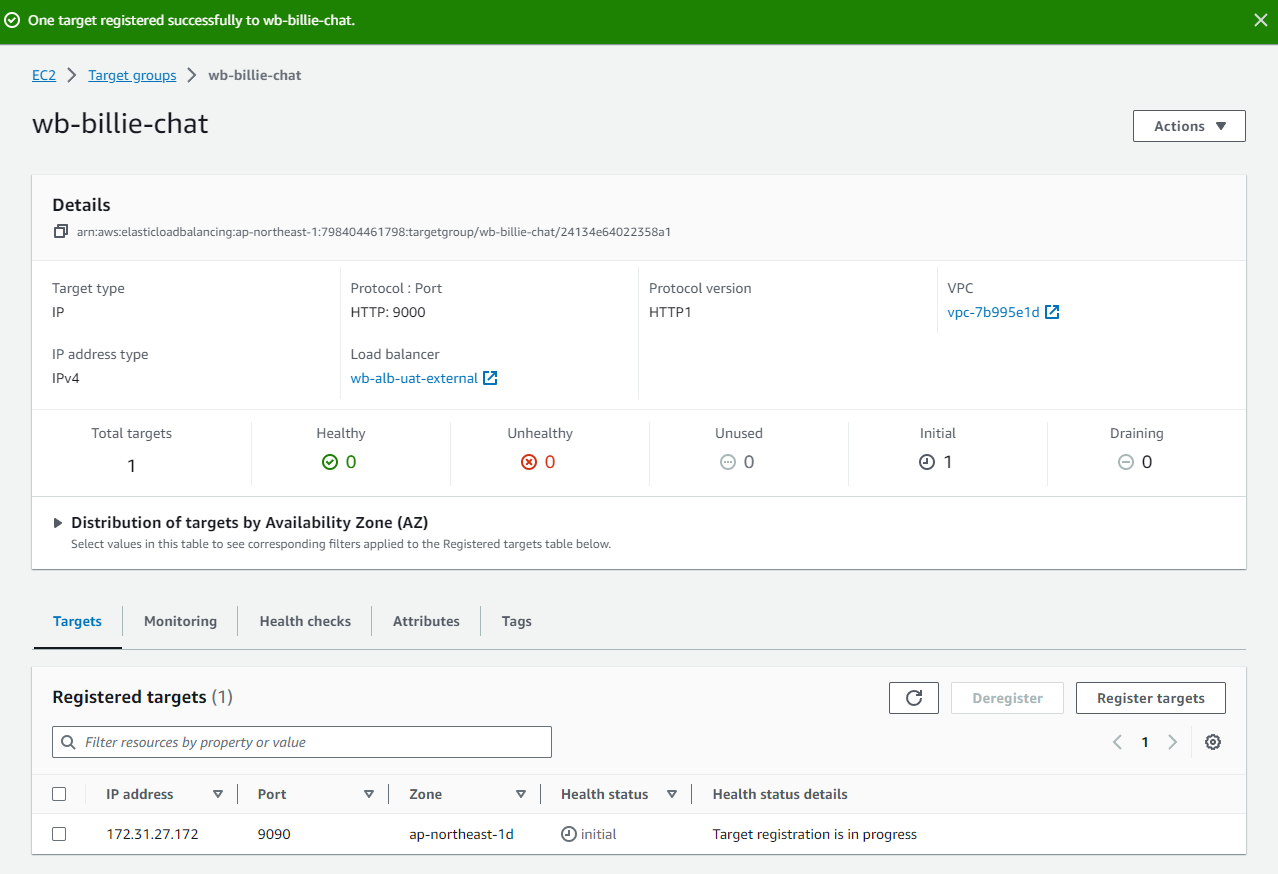Go to previous page of targets
This screenshot has height=874, width=1278.
pos(1117,742)
